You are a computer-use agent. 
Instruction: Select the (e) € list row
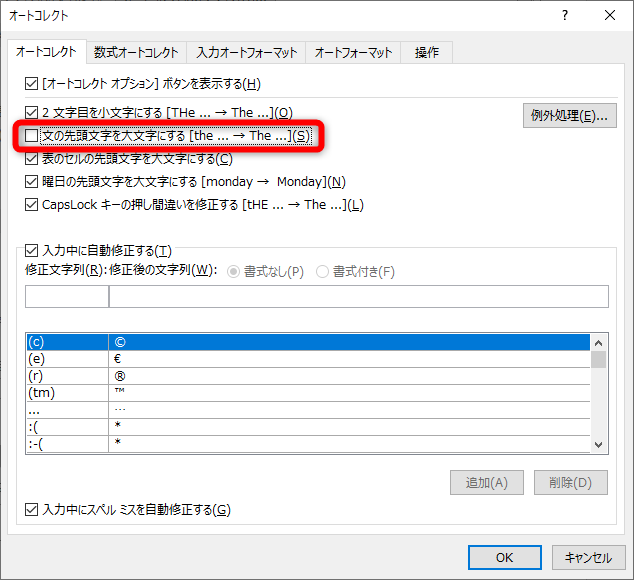coord(308,359)
